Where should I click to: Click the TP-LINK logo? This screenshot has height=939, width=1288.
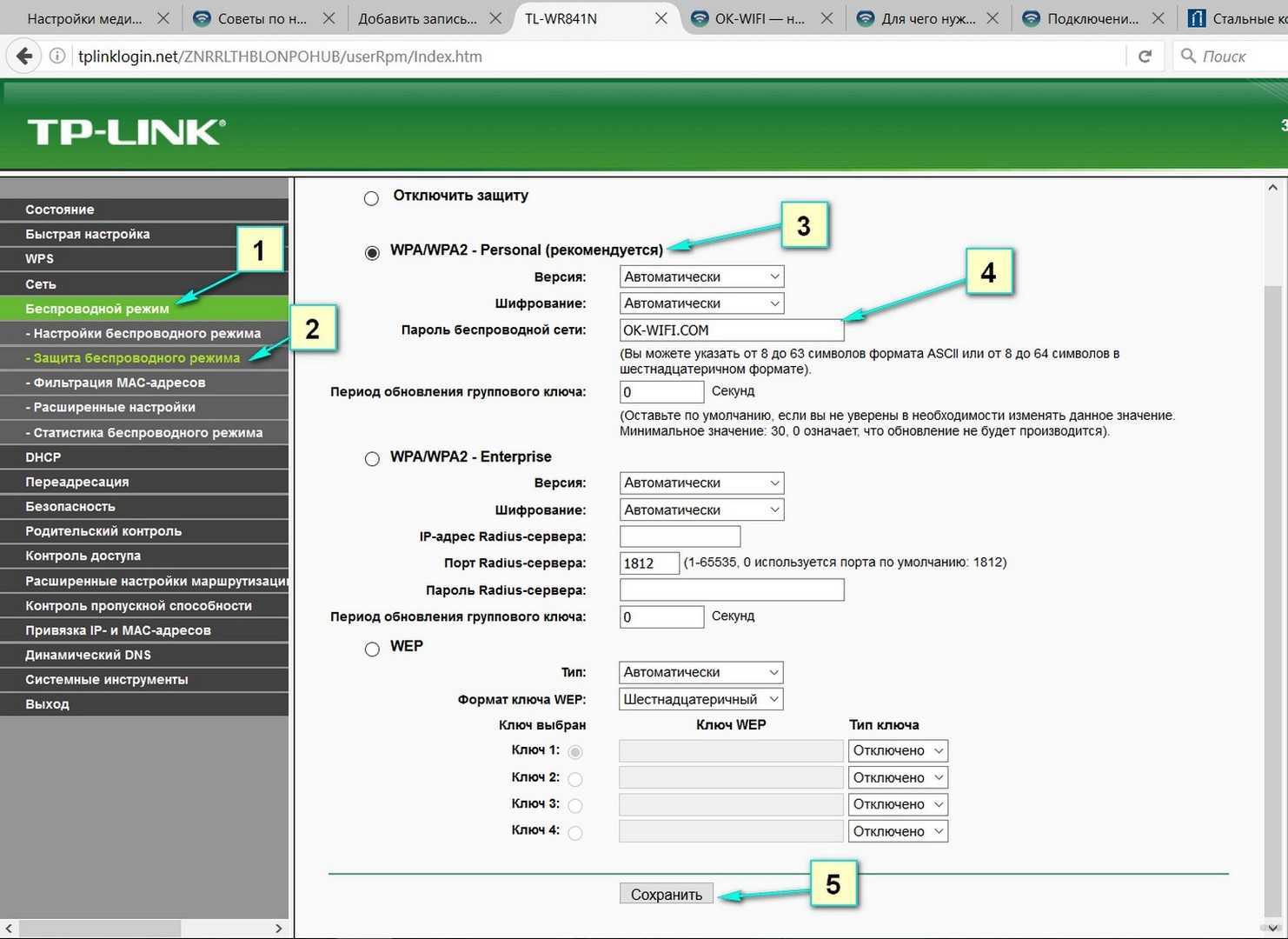tap(127, 132)
